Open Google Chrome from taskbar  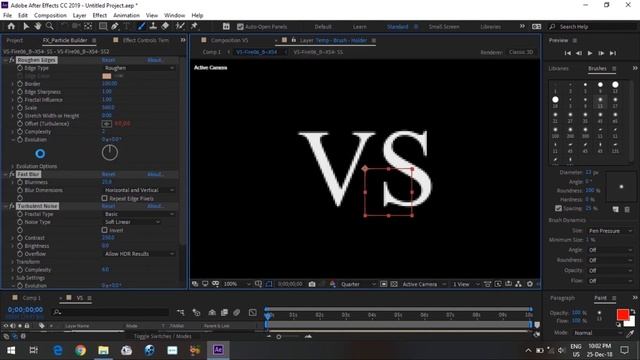click(80, 350)
